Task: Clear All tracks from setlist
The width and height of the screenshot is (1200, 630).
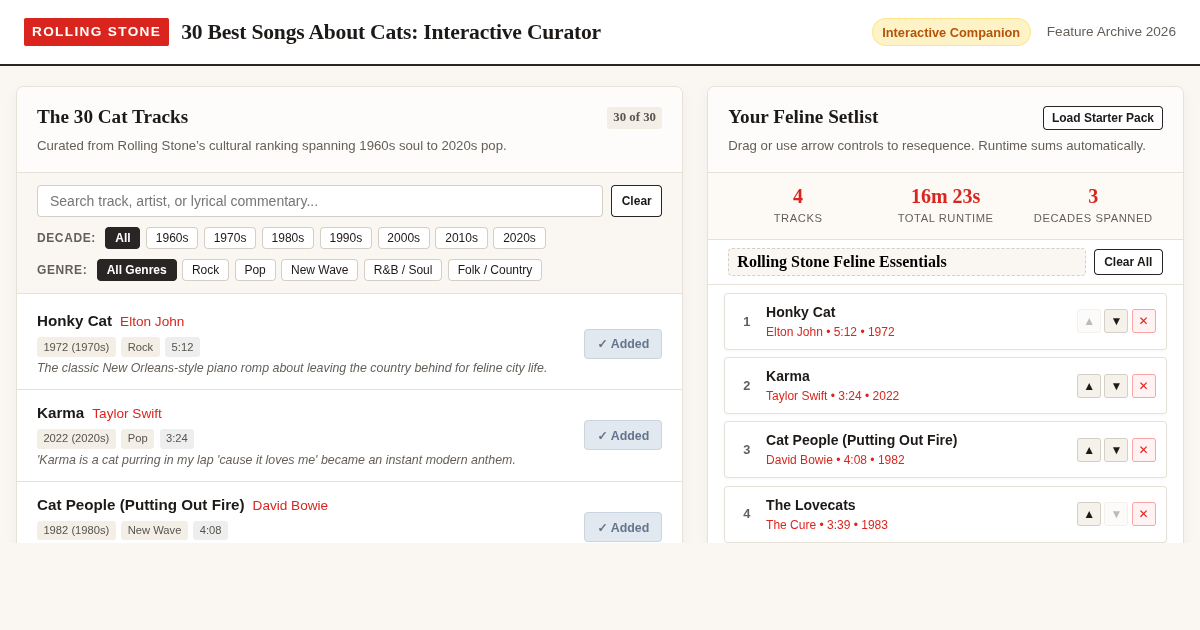Action: point(1128,262)
